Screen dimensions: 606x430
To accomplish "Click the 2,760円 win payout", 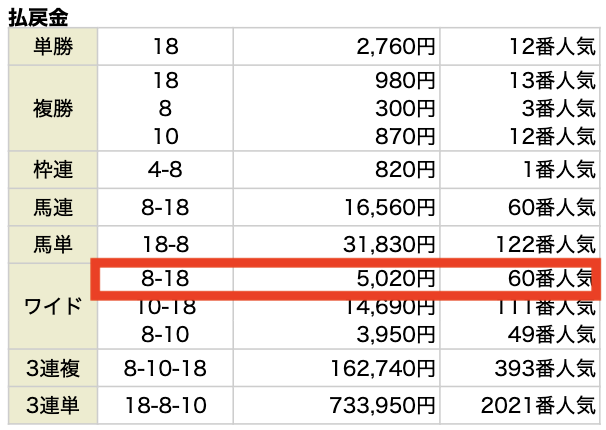I will tap(395, 46).
